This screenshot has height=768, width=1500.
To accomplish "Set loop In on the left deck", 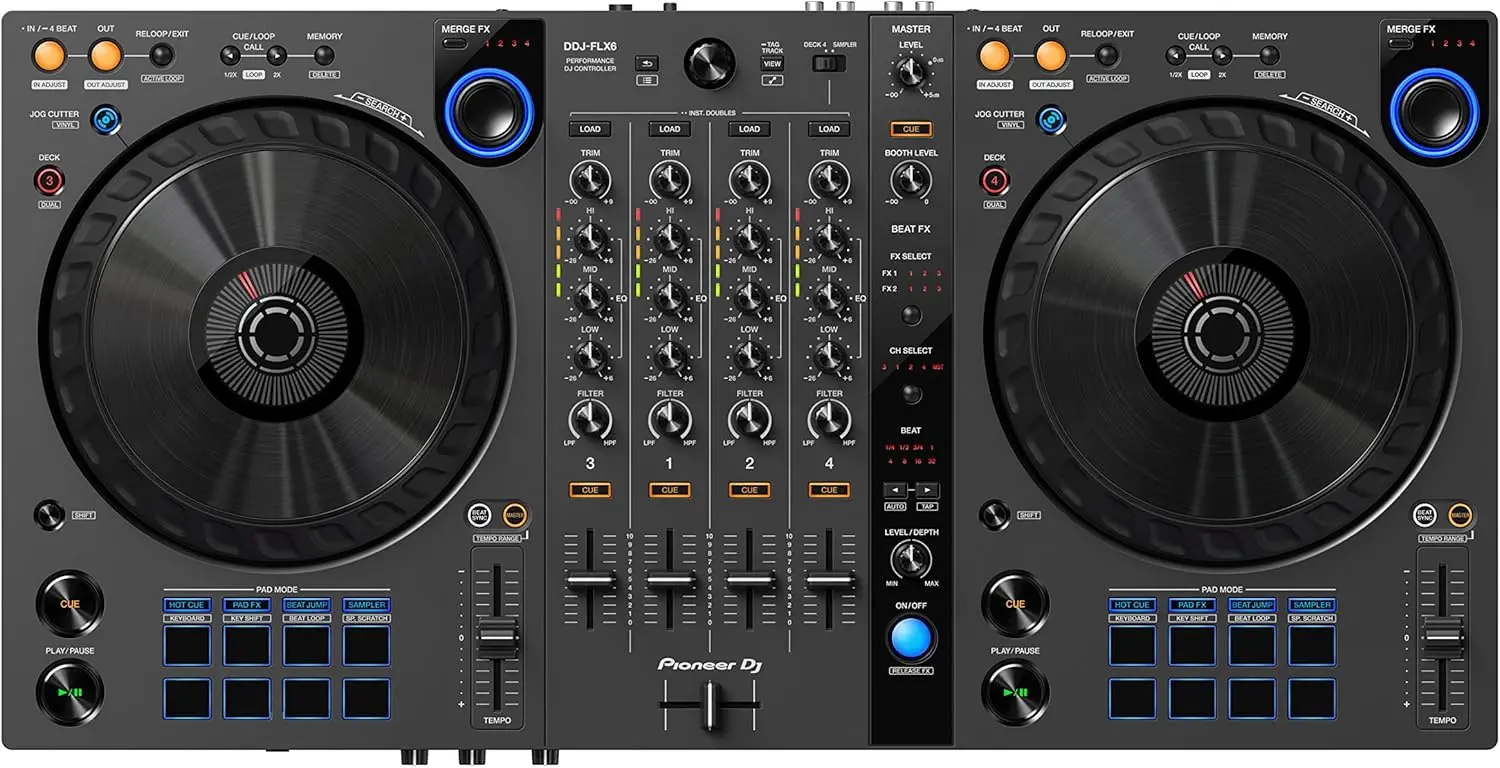I will [x=47, y=56].
